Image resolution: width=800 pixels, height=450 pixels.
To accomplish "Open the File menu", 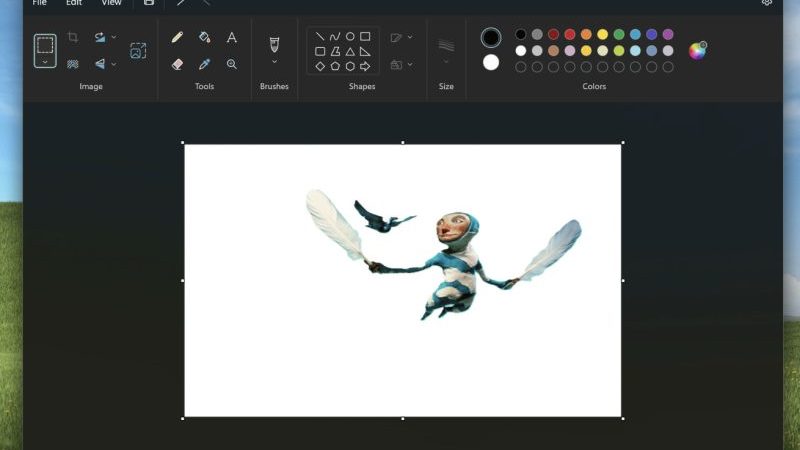I will (x=39, y=3).
